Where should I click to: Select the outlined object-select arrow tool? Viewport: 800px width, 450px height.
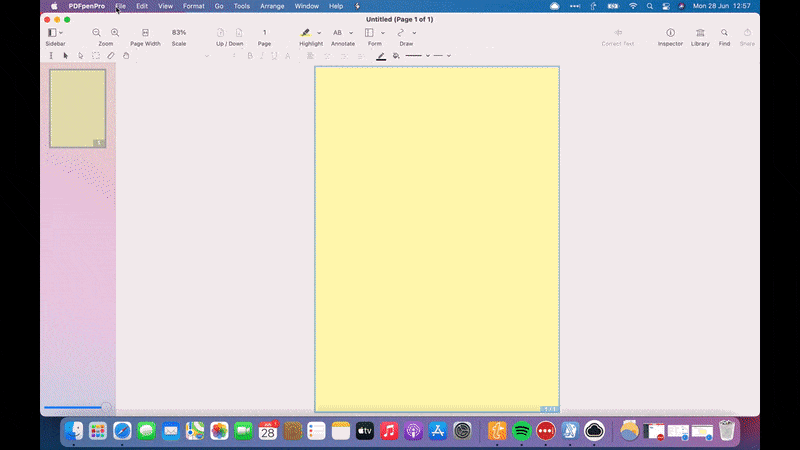click(81, 56)
